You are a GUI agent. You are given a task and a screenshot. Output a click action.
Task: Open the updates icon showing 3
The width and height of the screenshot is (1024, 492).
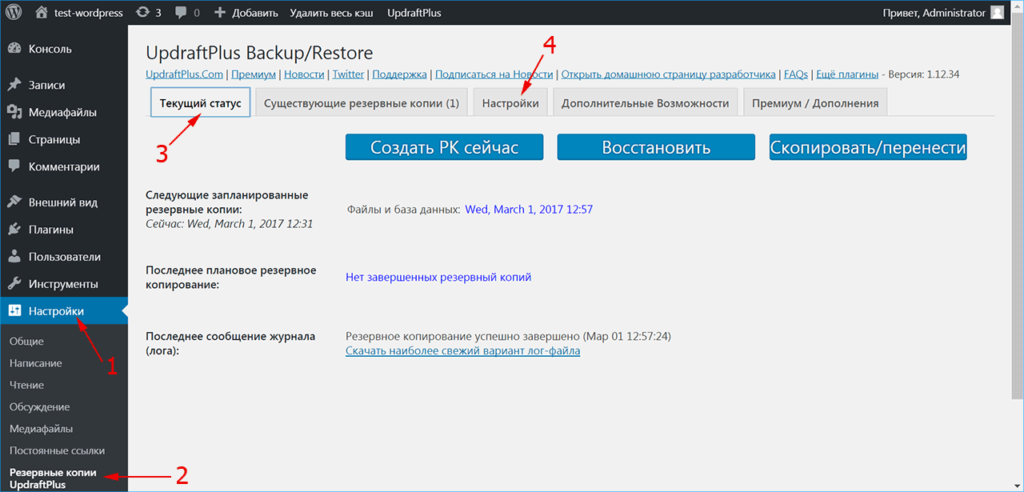[x=142, y=12]
